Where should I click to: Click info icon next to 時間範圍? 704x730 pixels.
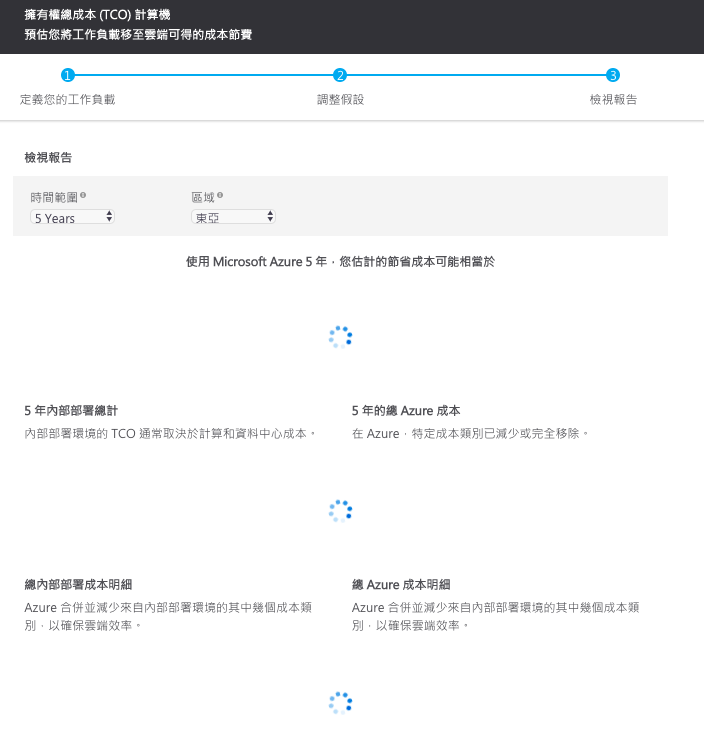pyautogui.click(x=83, y=196)
